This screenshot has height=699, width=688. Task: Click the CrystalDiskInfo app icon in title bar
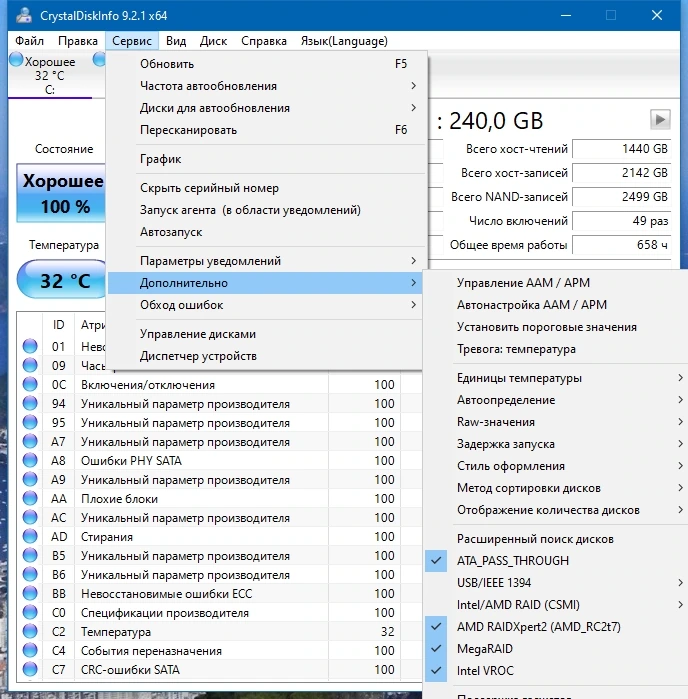pos(24,16)
